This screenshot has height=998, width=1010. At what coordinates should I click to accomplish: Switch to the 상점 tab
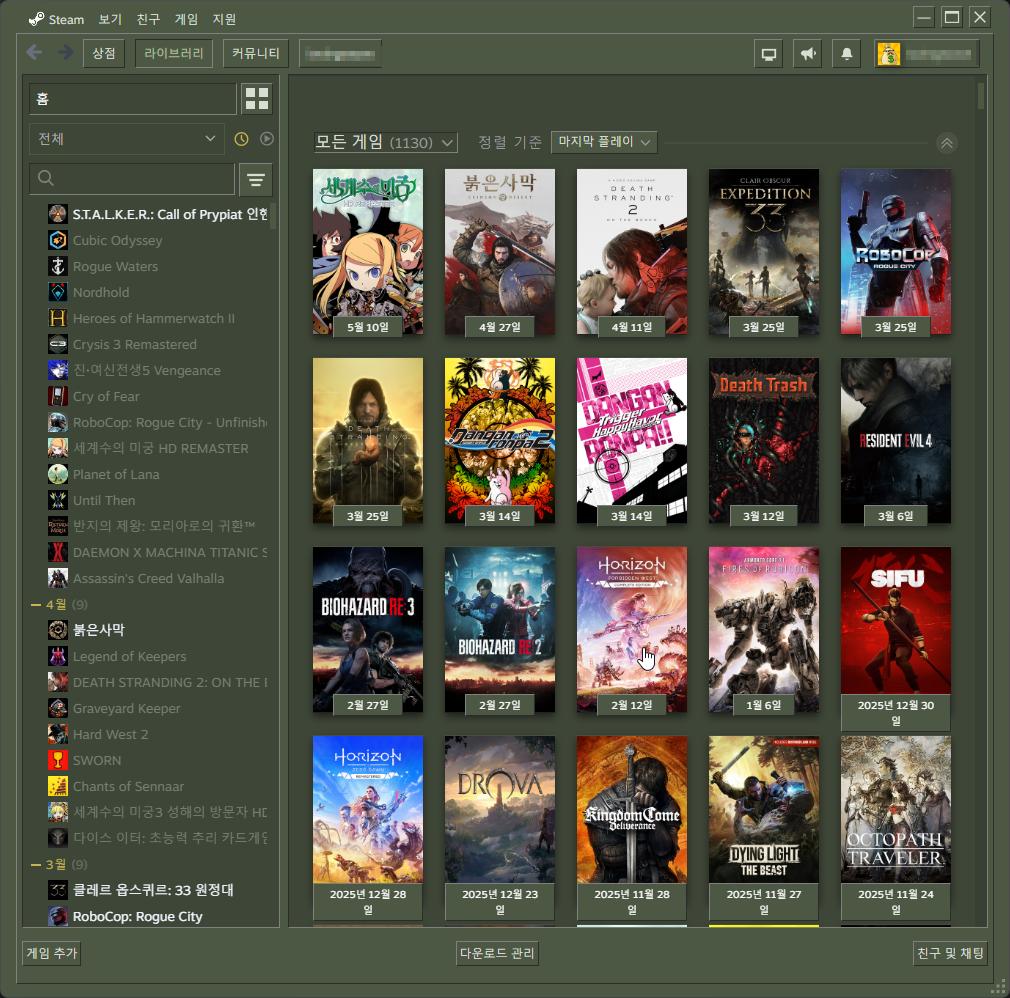pyautogui.click(x=104, y=53)
